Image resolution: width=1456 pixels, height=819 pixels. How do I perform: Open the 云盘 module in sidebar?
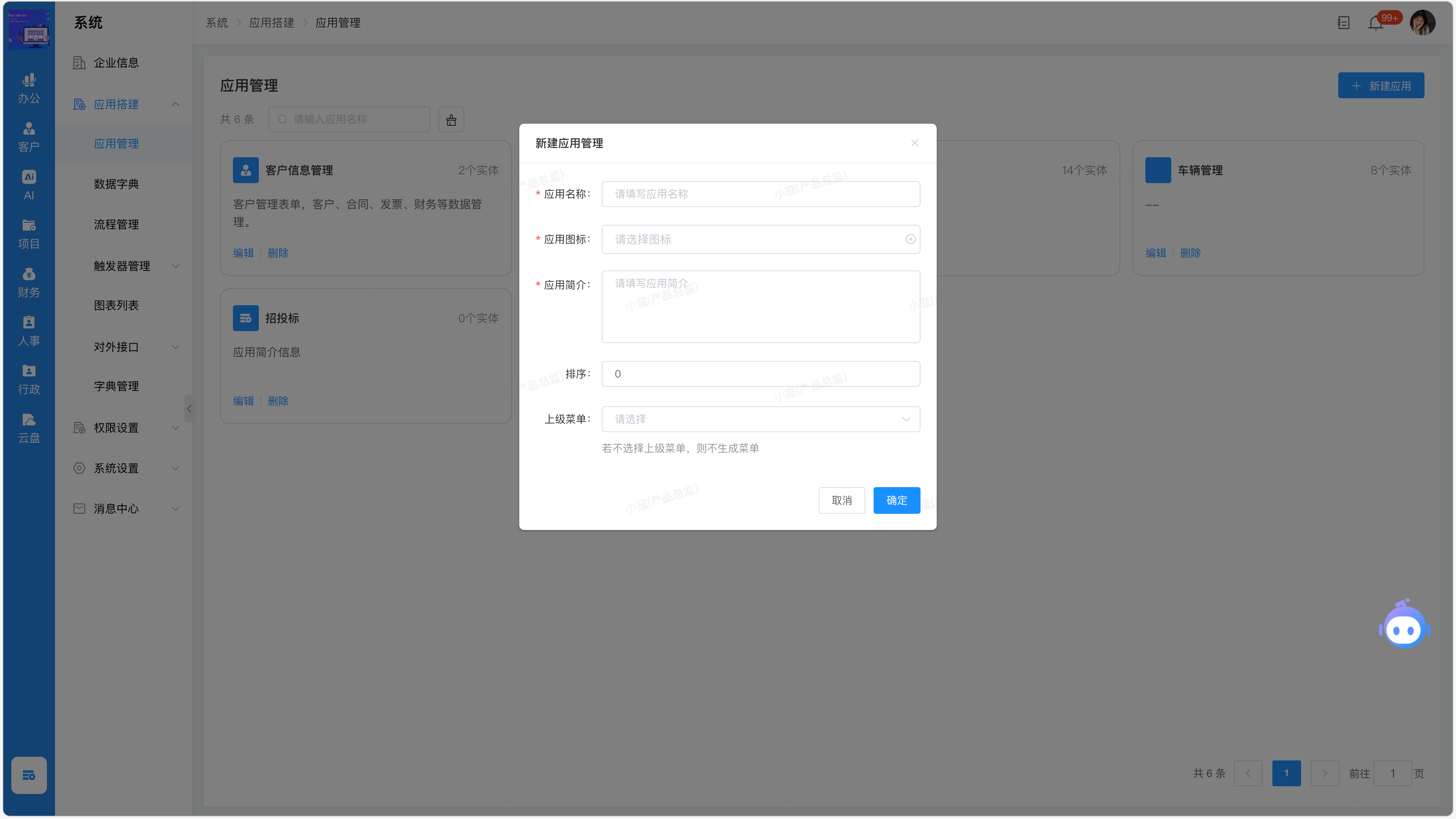(x=29, y=428)
